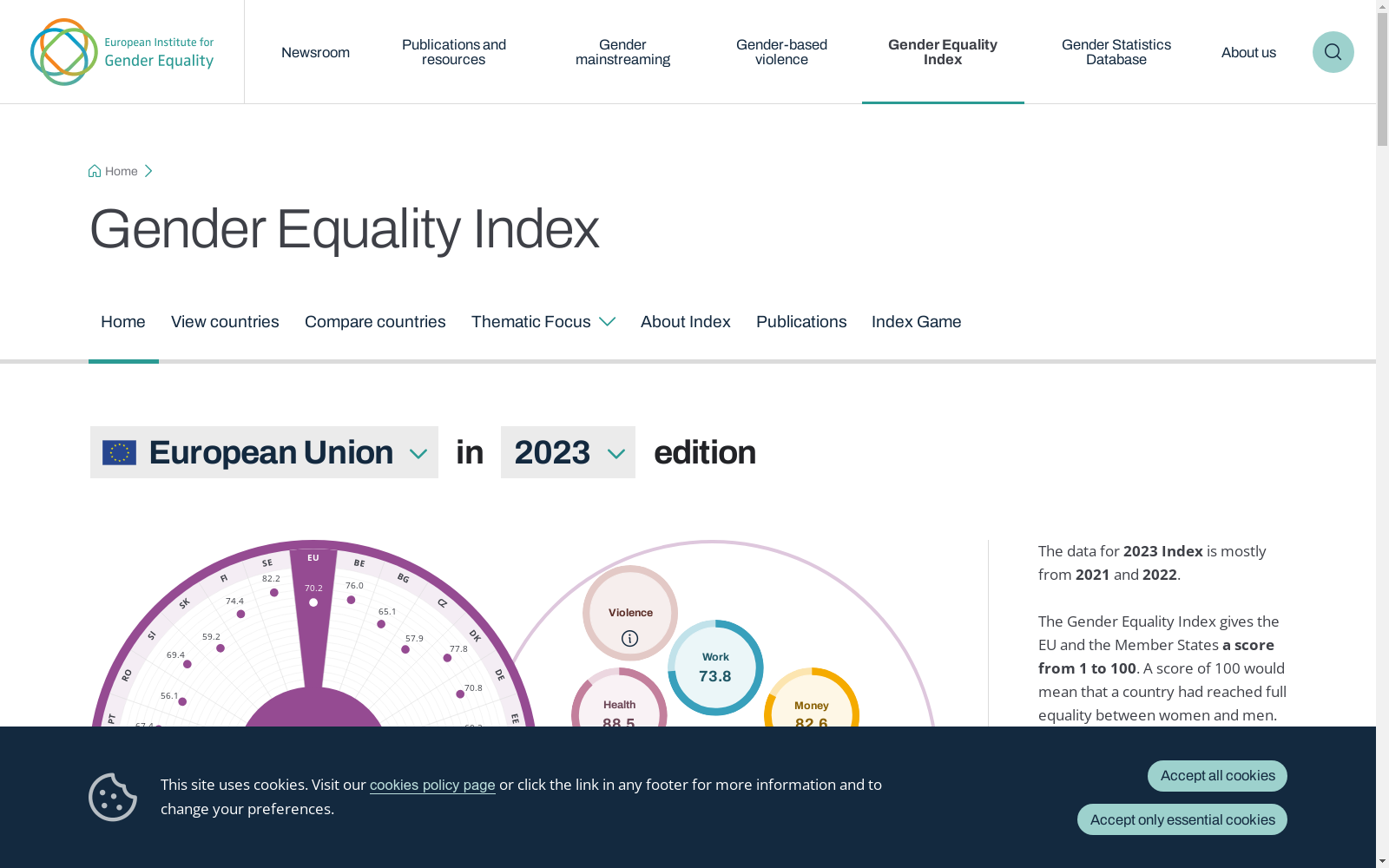1389x868 pixels.
Task: Switch to the Compare countries tab
Action: tap(375, 322)
